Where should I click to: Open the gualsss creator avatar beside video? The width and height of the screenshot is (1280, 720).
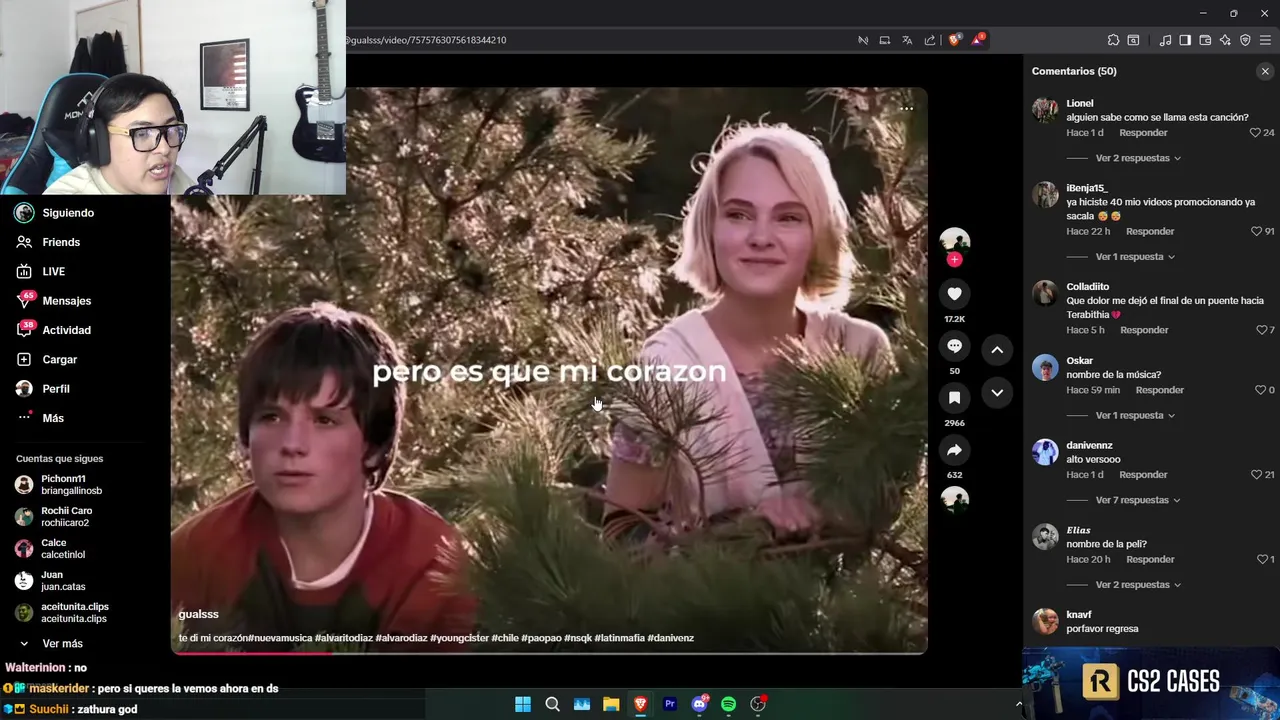[954, 242]
